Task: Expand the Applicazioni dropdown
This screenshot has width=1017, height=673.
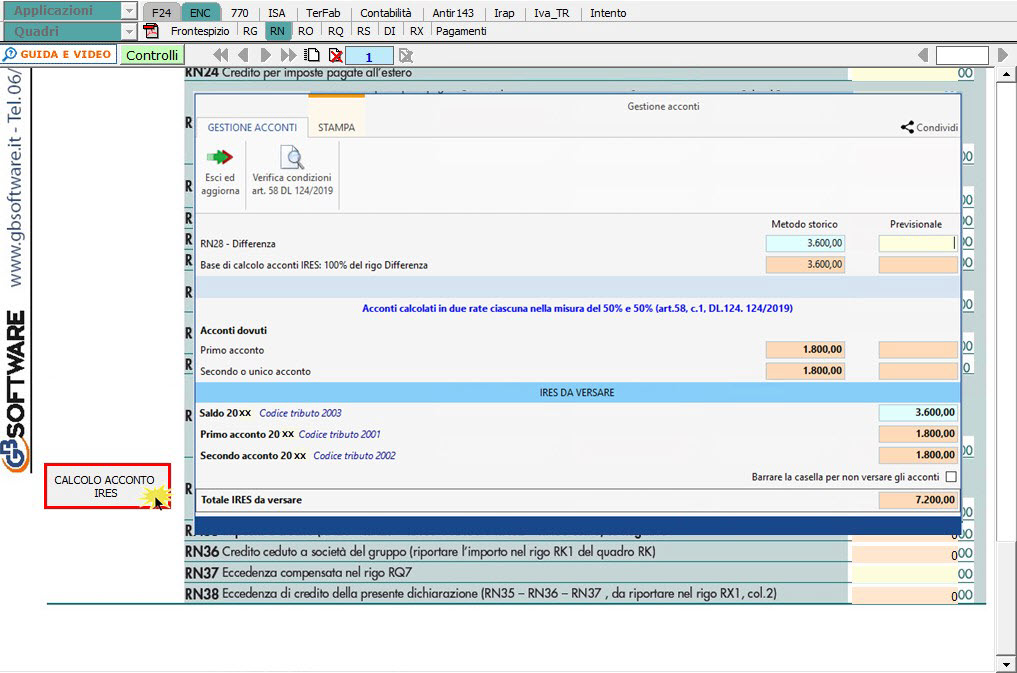Action: [x=128, y=12]
